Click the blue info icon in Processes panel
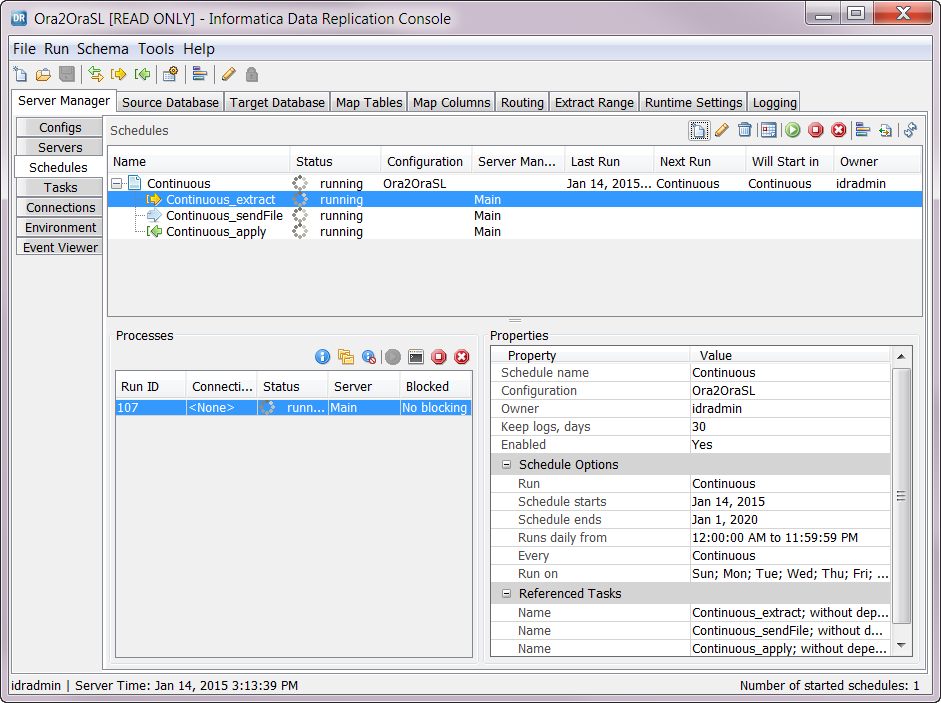This screenshot has width=941, height=703. 322,357
